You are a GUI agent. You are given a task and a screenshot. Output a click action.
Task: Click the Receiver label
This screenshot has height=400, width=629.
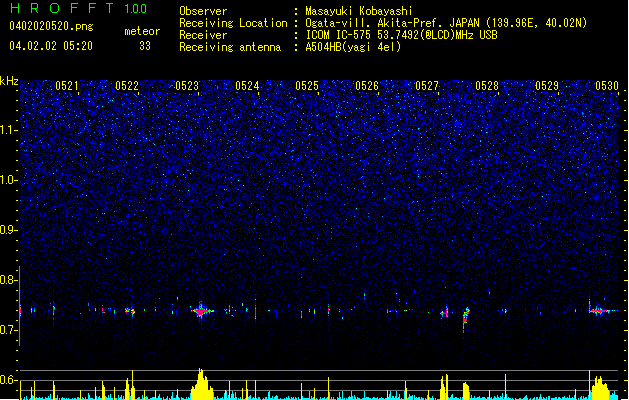pos(203,35)
